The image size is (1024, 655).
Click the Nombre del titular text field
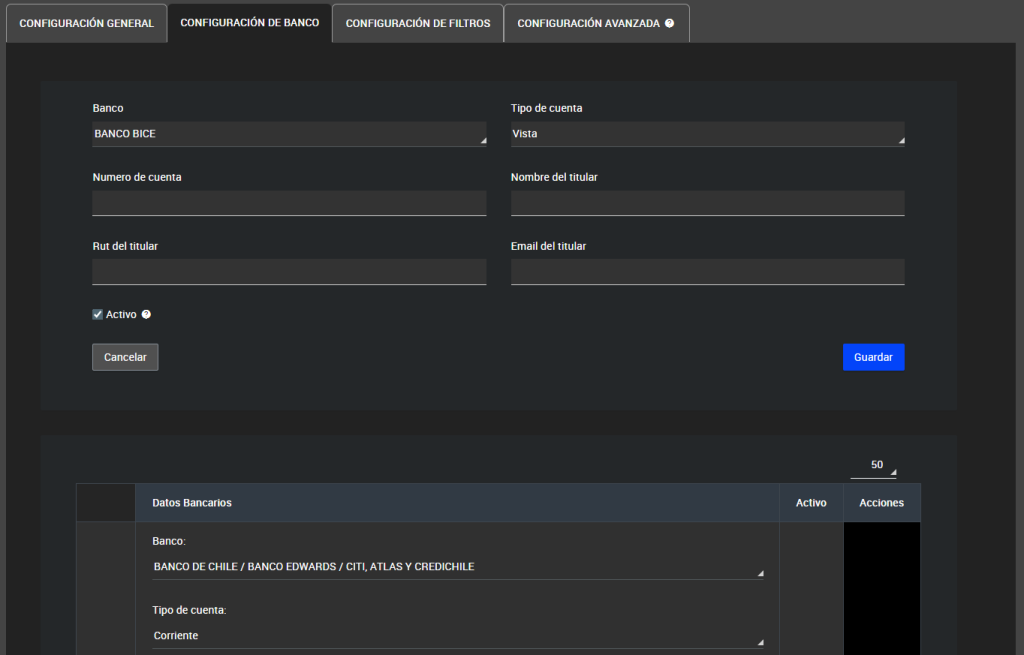707,203
